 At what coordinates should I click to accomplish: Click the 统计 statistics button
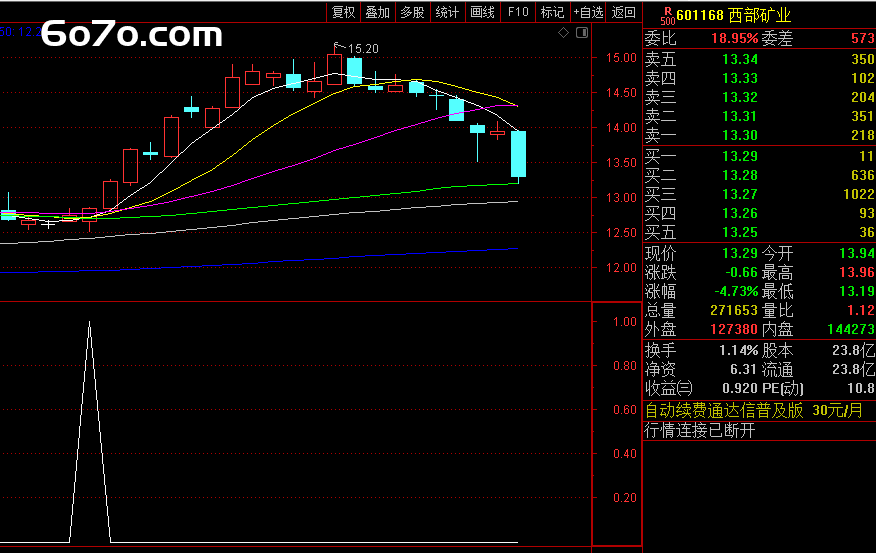point(447,12)
